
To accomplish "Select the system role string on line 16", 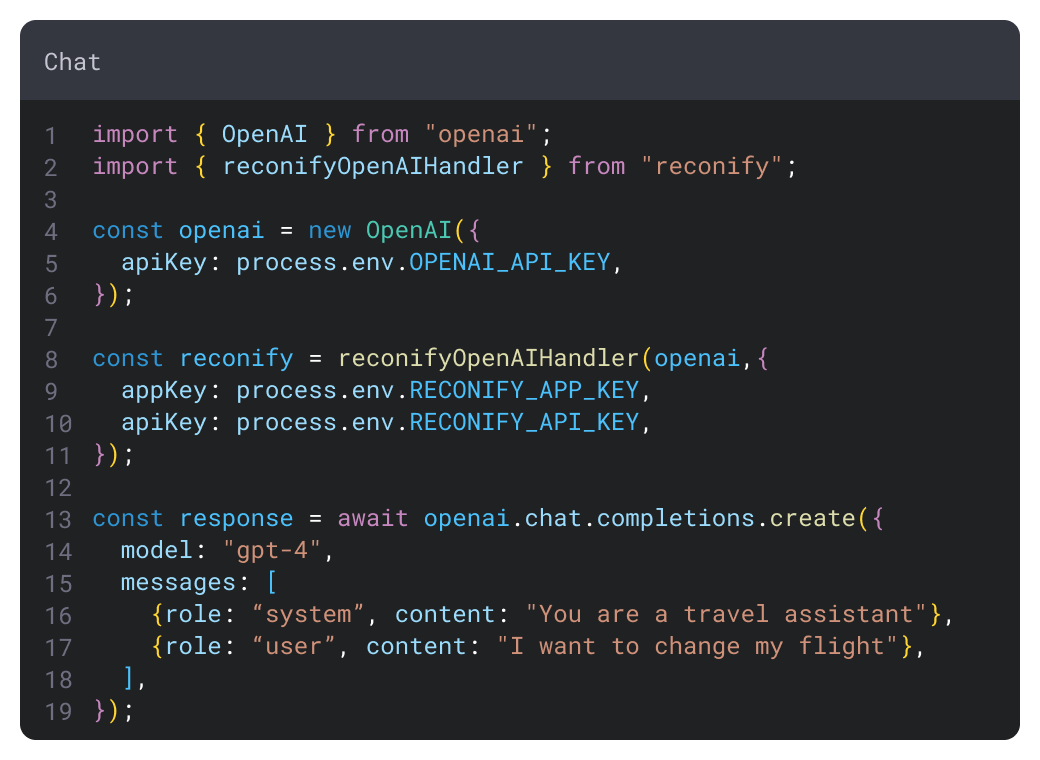I will 306,614.
